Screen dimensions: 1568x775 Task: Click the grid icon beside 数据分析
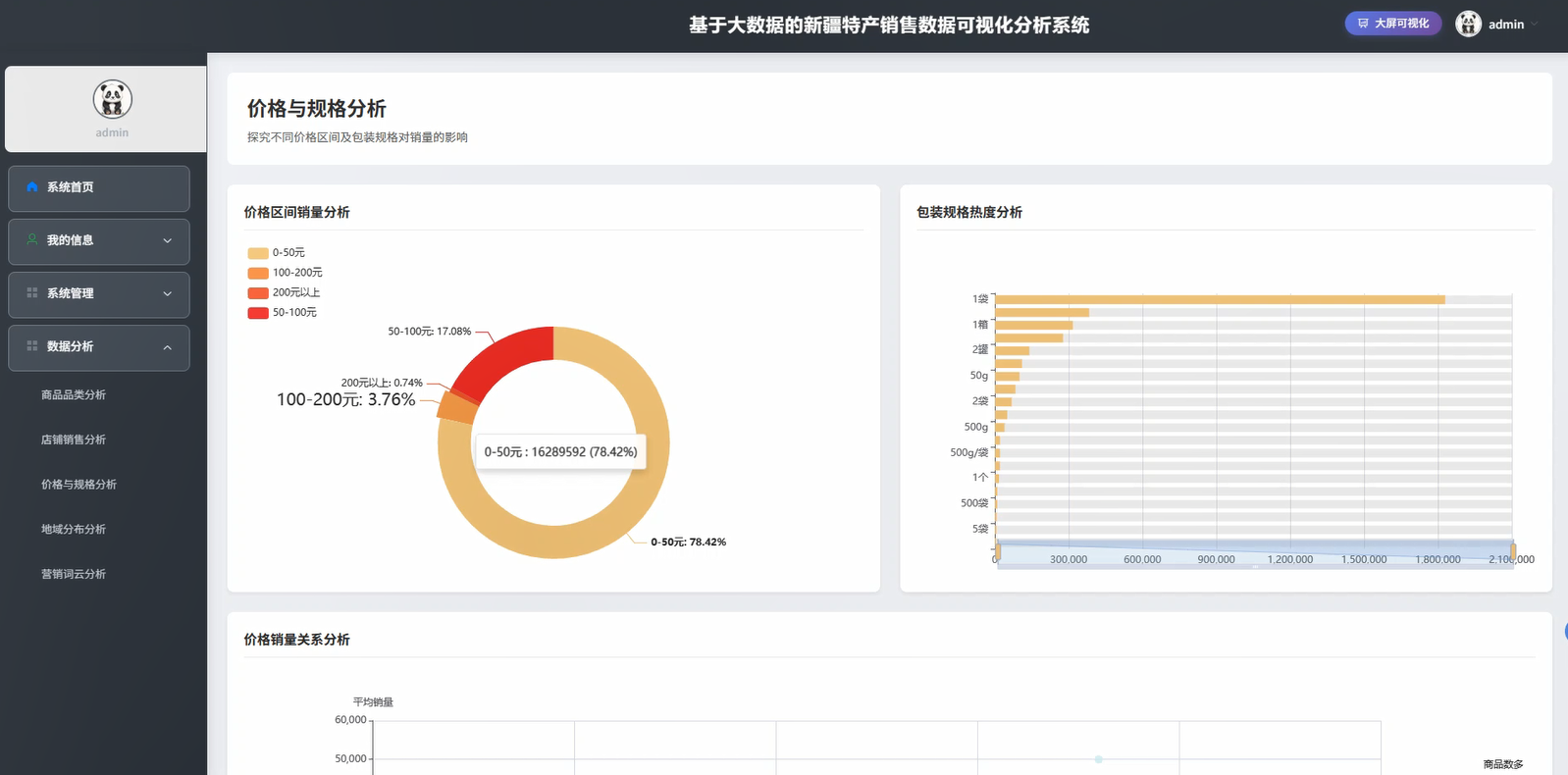pos(32,345)
